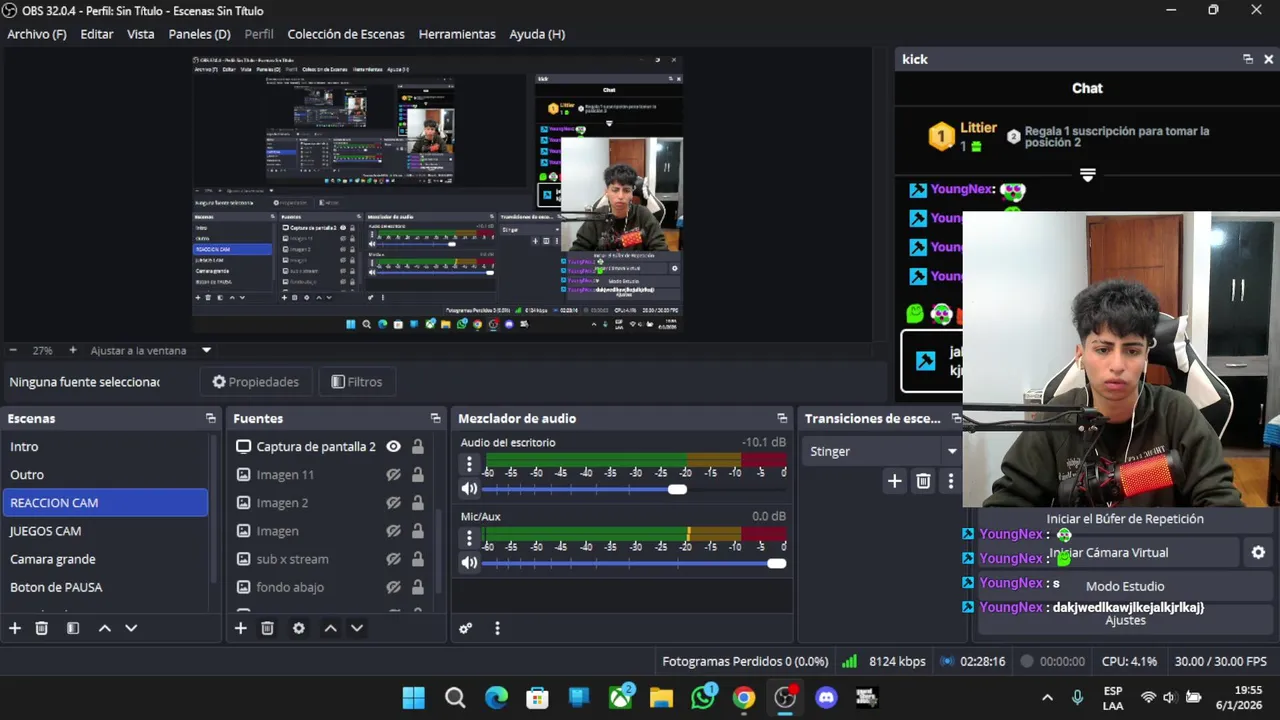This screenshot has width=1280, height=720.
Task: Remove the transition with trash icon
Action: [923, 481]
